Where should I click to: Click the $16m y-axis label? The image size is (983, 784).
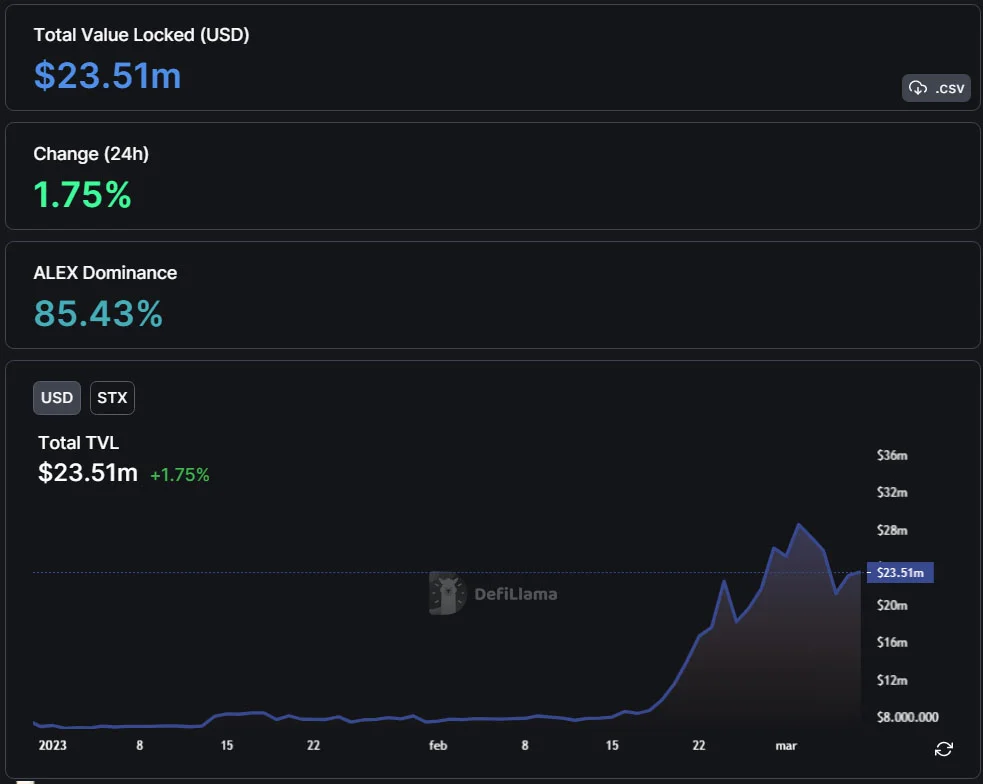(x=892, y=642)
